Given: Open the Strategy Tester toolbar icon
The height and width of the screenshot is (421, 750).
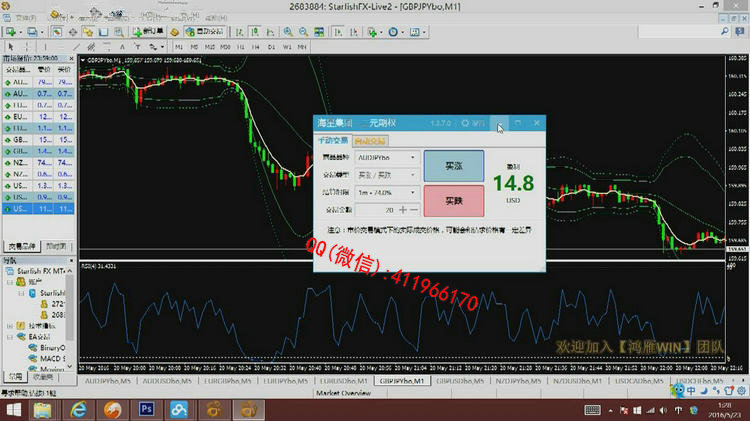Looking at the screenshot, I should pyautogui.click(x=119, y=32).
